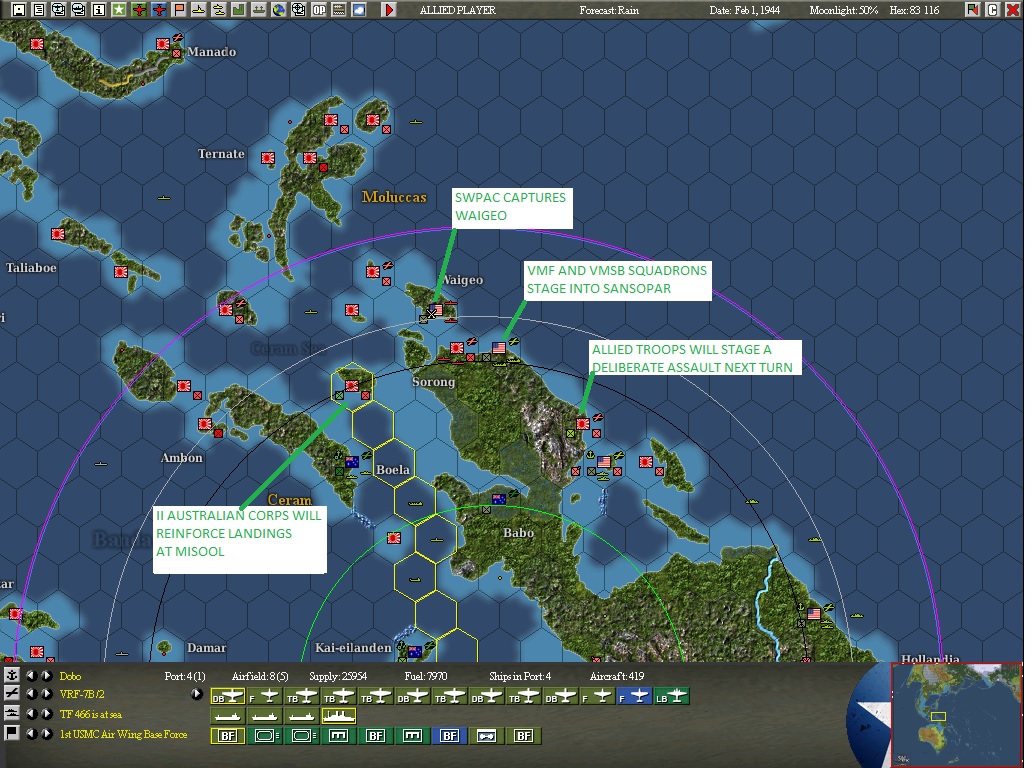
Task: Select the rightmost BF land unit icon
Action: [523, 736]
